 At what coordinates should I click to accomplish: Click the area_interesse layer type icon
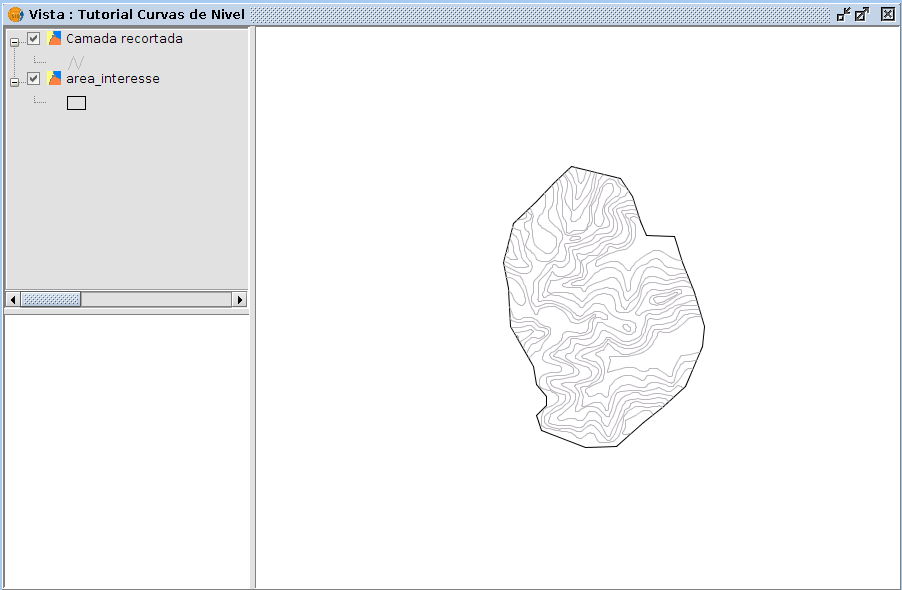tap(55, 79)
